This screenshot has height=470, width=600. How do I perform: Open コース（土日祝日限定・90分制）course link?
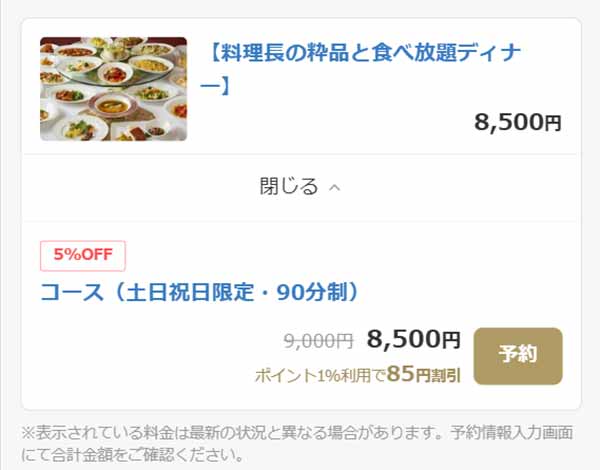200,292
